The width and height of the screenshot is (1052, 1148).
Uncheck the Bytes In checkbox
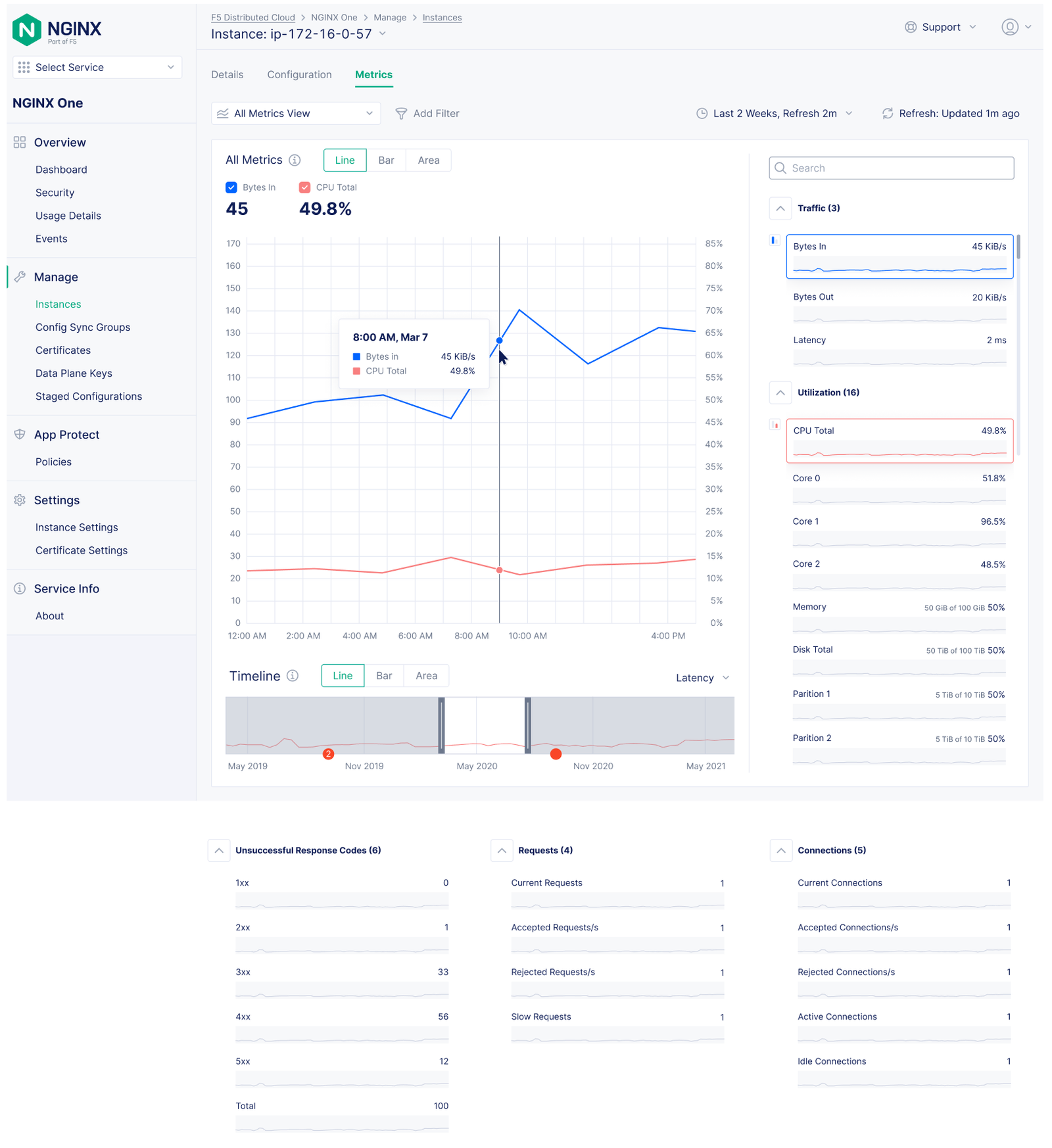231,187
